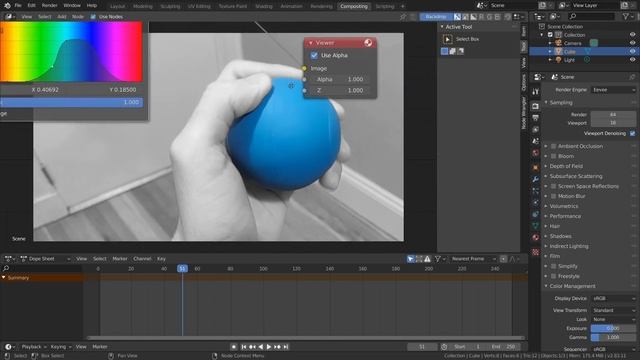
Task: Enable Ambient Occlusion checkbox
Action: pos(553,146)
